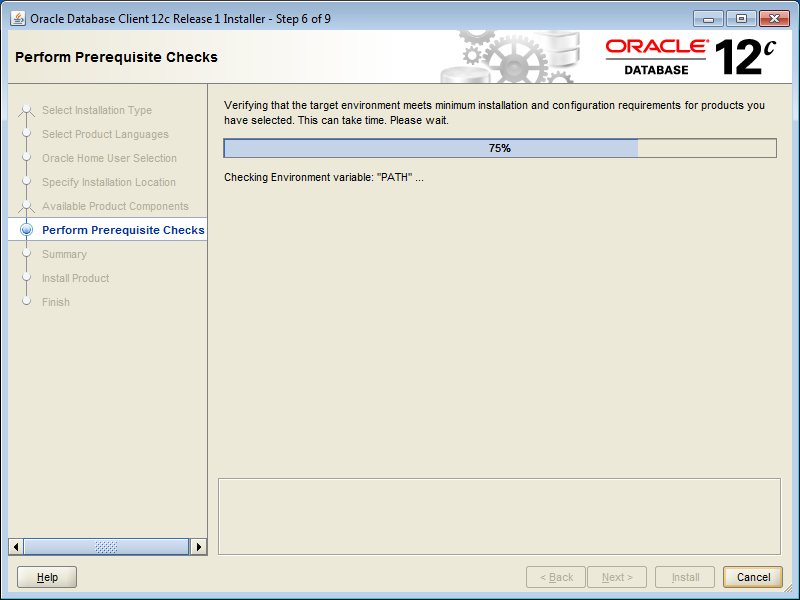800x600 pixels.
Task: Click the empty details pane at bottom
Action: [x=499, y=516]
